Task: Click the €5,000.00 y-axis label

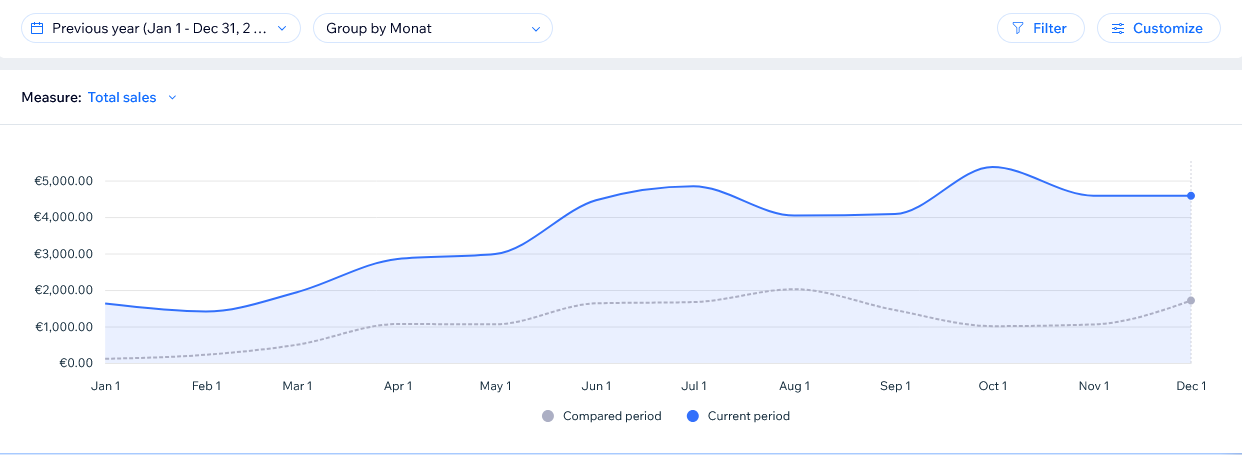Action: pos(63,181)
